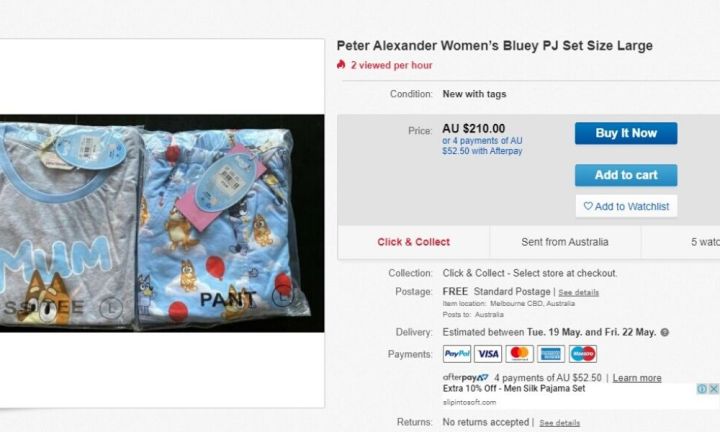The width and height of the screenshot is (720, 432).
Task: Click the Afterpay payments link under price
Action: (482, 146)
